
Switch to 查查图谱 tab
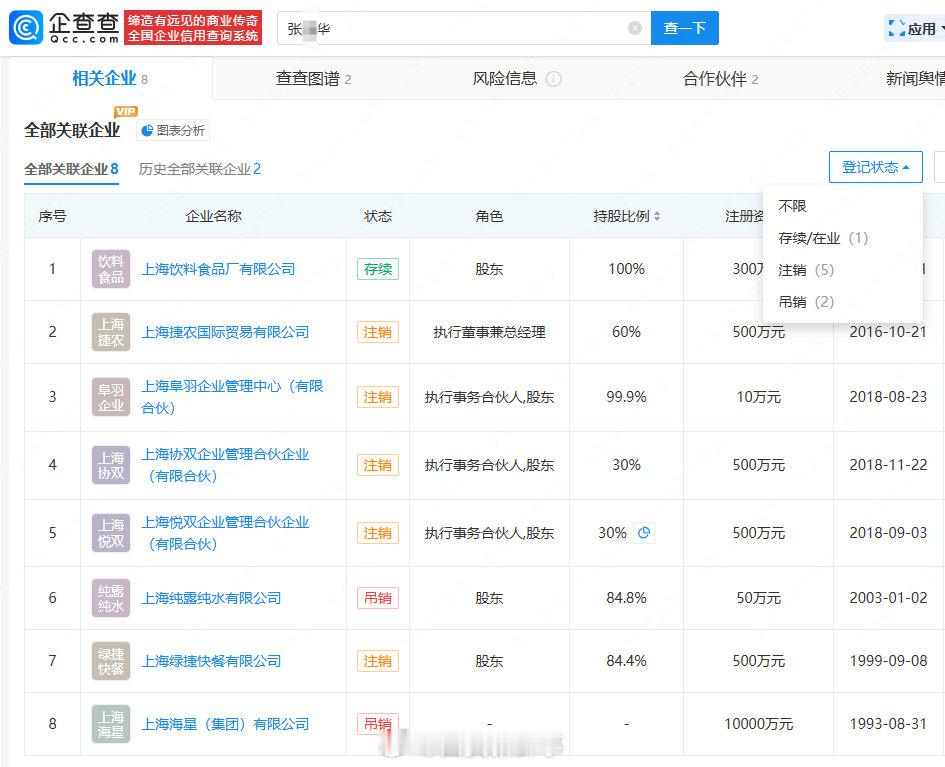click(313, 79)
